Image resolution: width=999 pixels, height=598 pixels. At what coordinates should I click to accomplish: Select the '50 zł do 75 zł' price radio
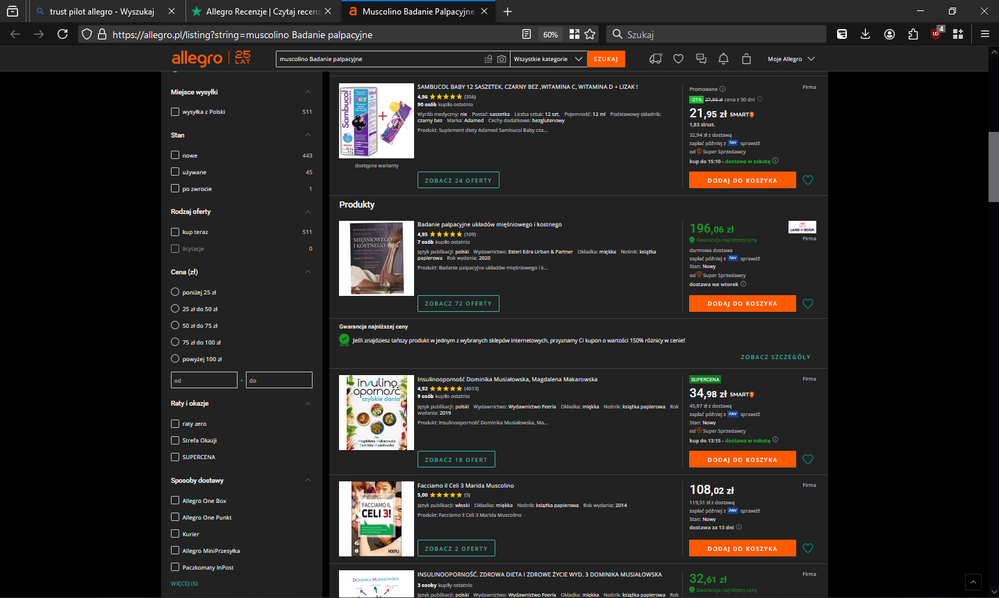pos(175,325)
